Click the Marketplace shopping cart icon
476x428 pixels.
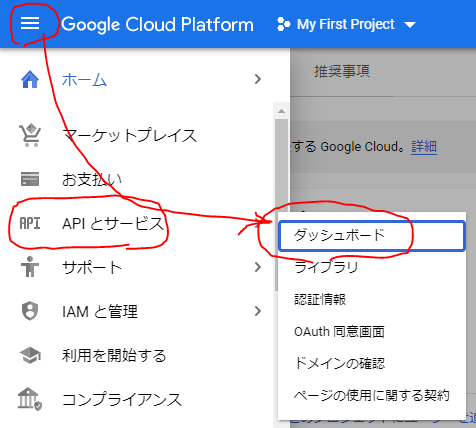30,135
